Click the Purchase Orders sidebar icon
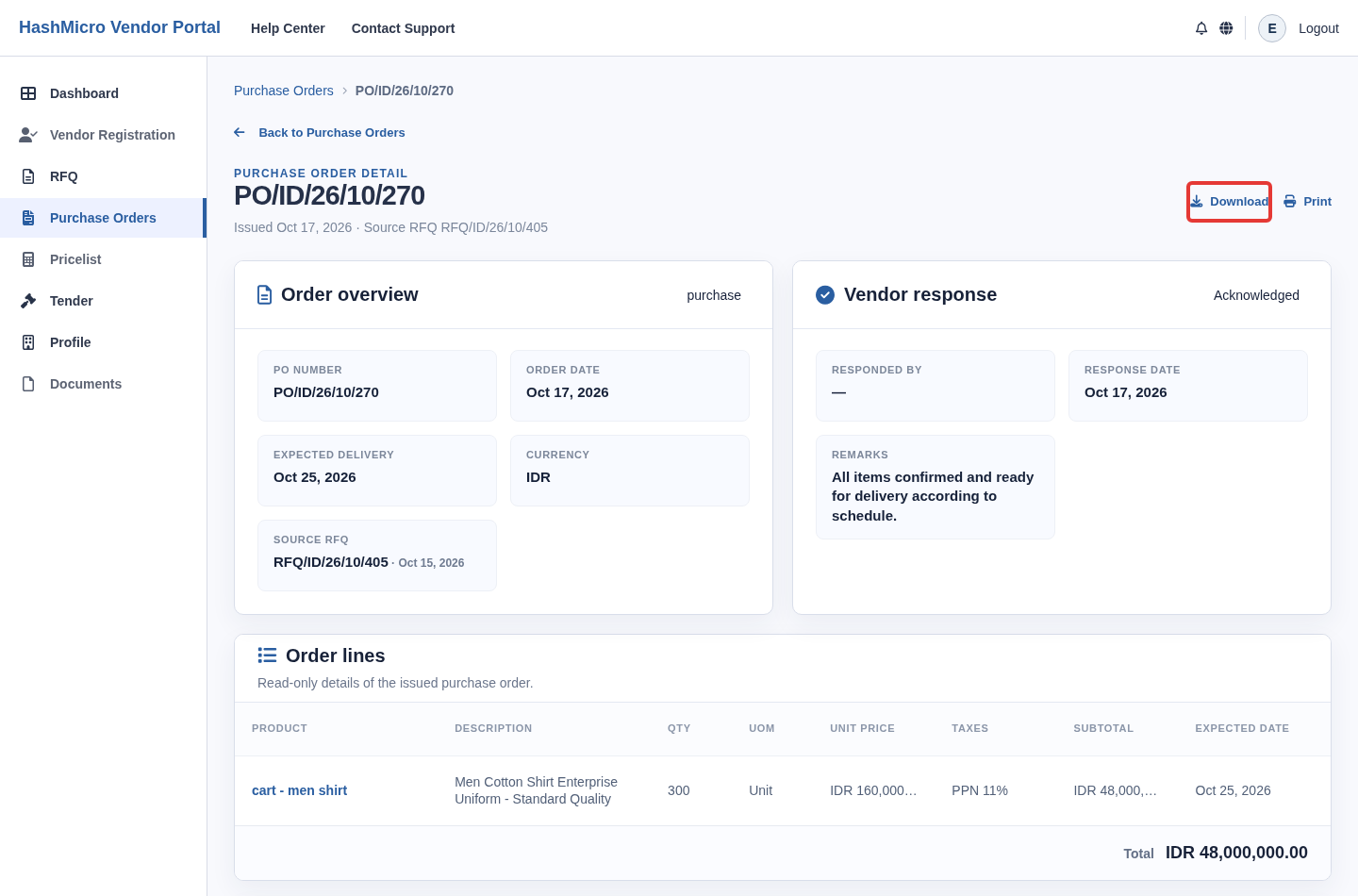 click(28, 218)
